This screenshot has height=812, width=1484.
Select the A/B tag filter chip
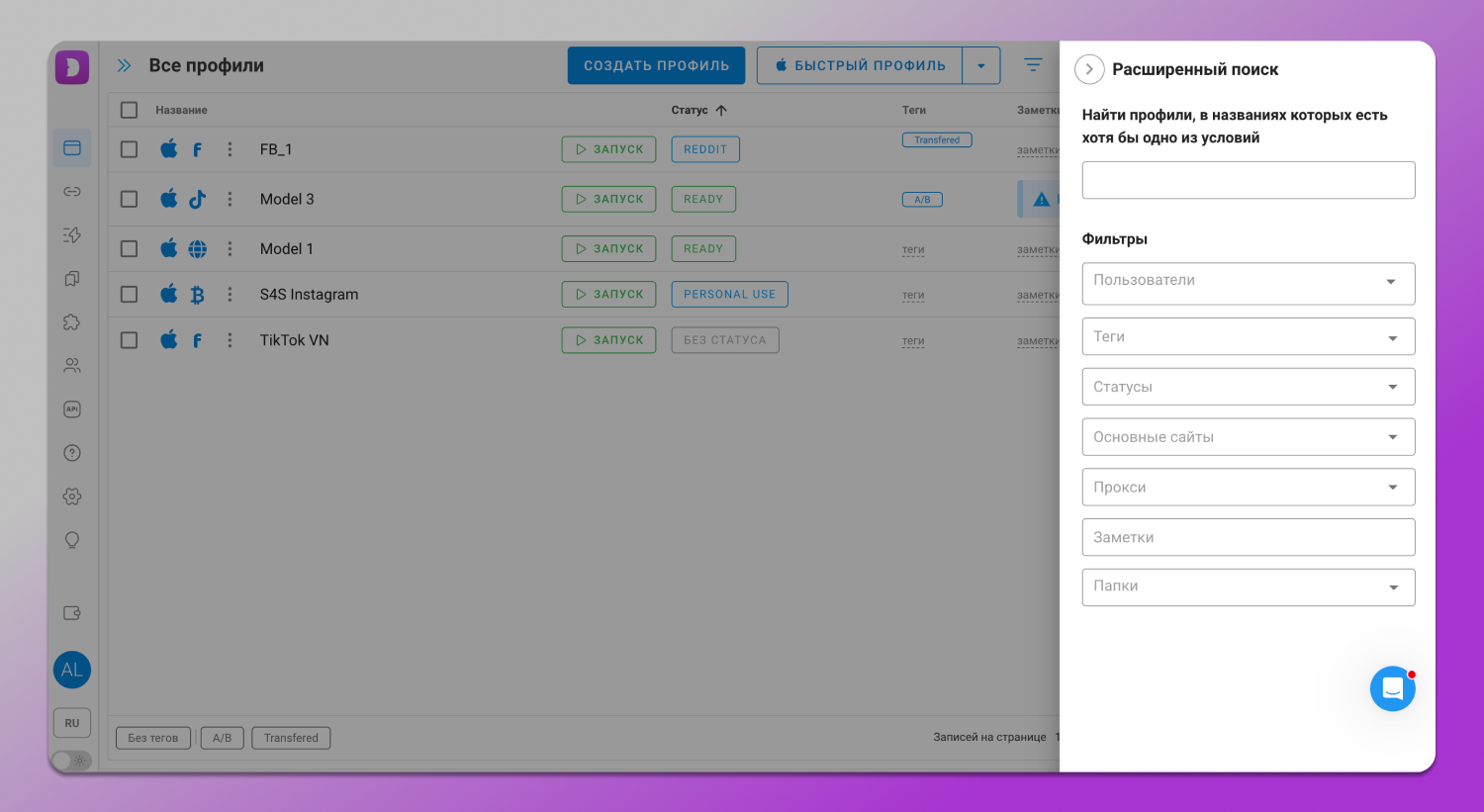click(222, 738)
